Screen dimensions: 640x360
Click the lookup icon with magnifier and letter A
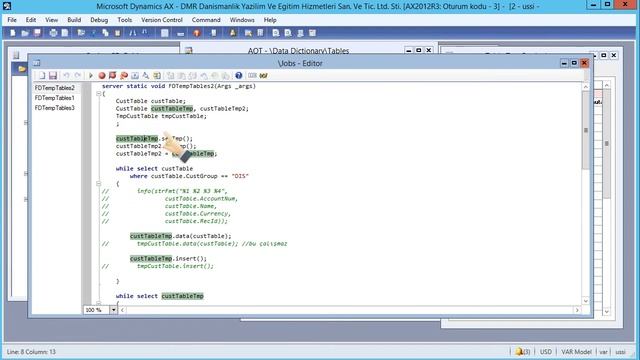tap(146, 76)
